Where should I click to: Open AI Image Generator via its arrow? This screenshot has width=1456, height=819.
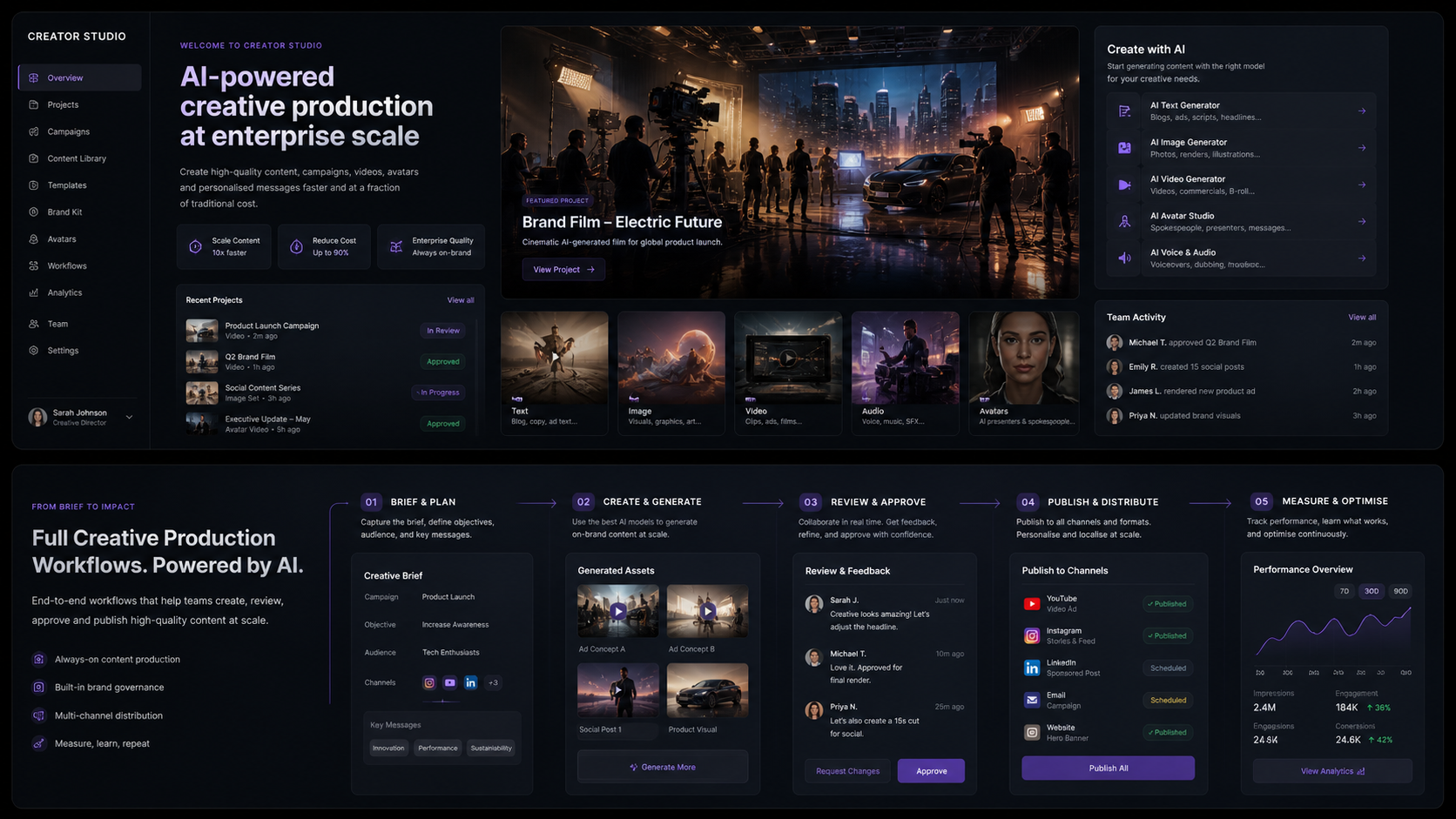pyautogui.click(x=1362, y=148)
